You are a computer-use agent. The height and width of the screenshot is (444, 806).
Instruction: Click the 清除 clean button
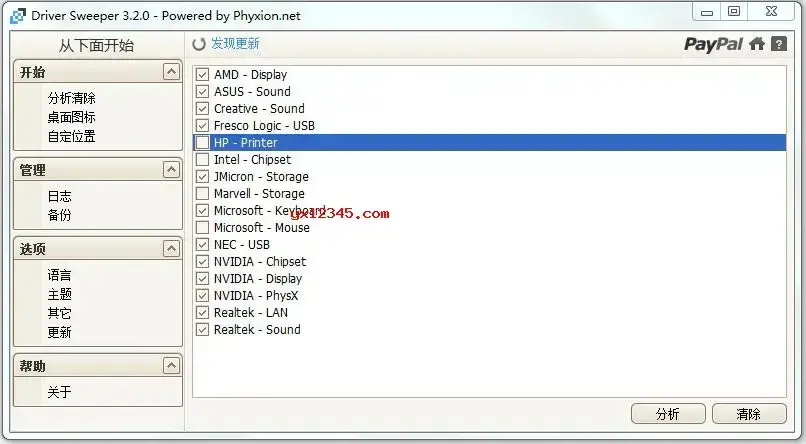[x=749, y=414]
